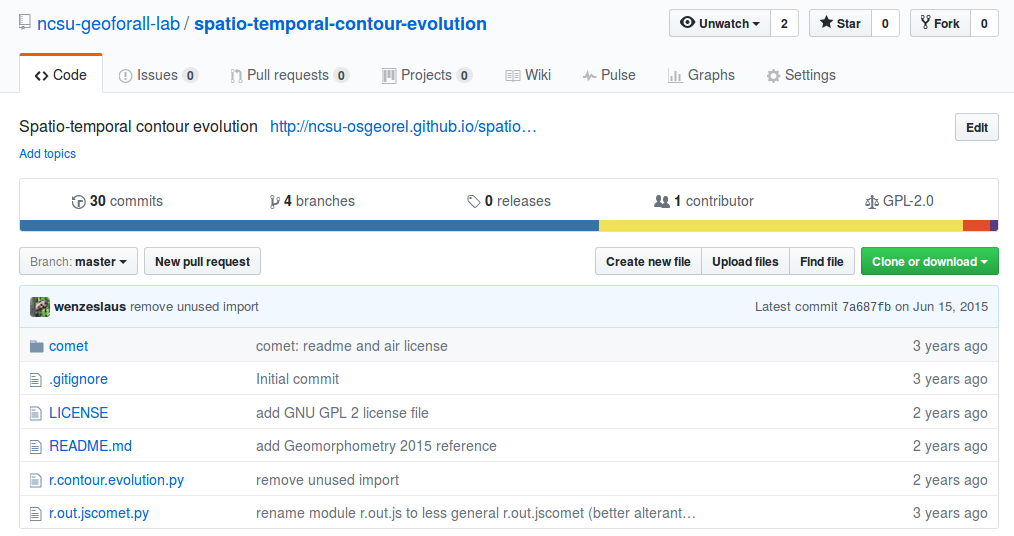Open the README.md file
Screen dimensions: 1014x536
tap(91, 446)
